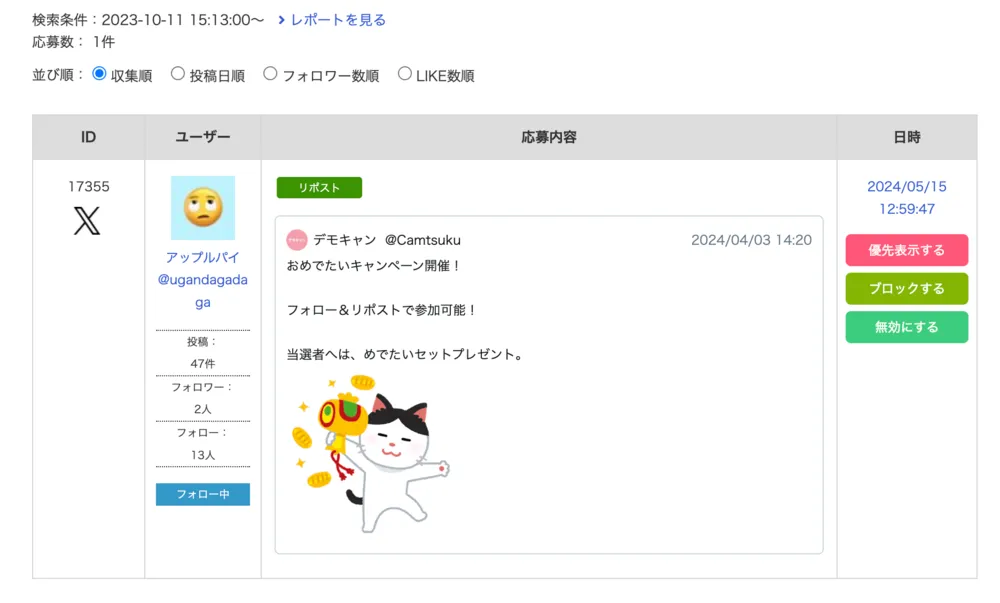
Task: Click the @Camtsuku account handle
Action: pos(423,240)
